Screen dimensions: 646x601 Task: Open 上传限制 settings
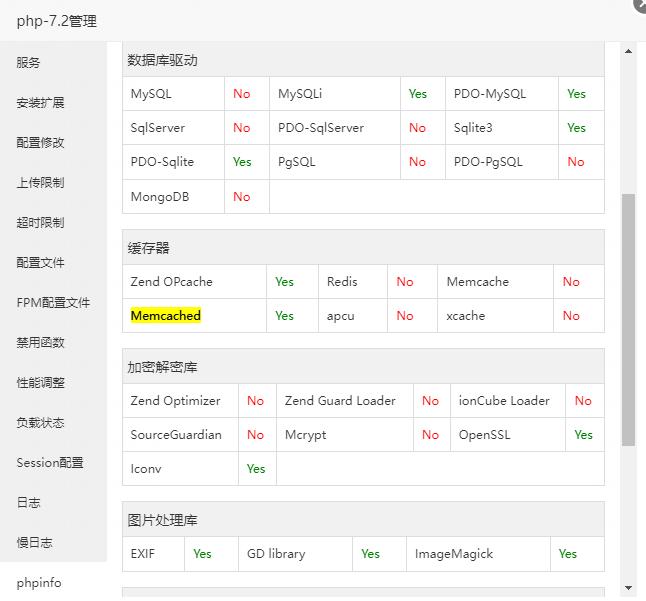click(40, 183)
